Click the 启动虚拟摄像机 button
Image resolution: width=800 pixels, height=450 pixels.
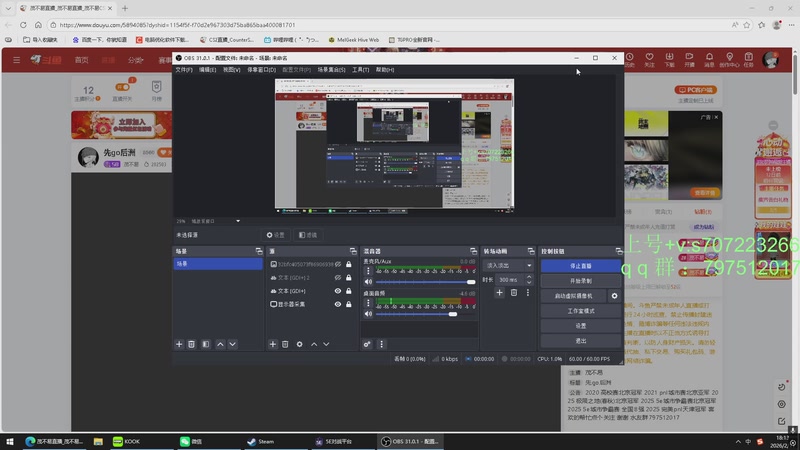point(573,296)
